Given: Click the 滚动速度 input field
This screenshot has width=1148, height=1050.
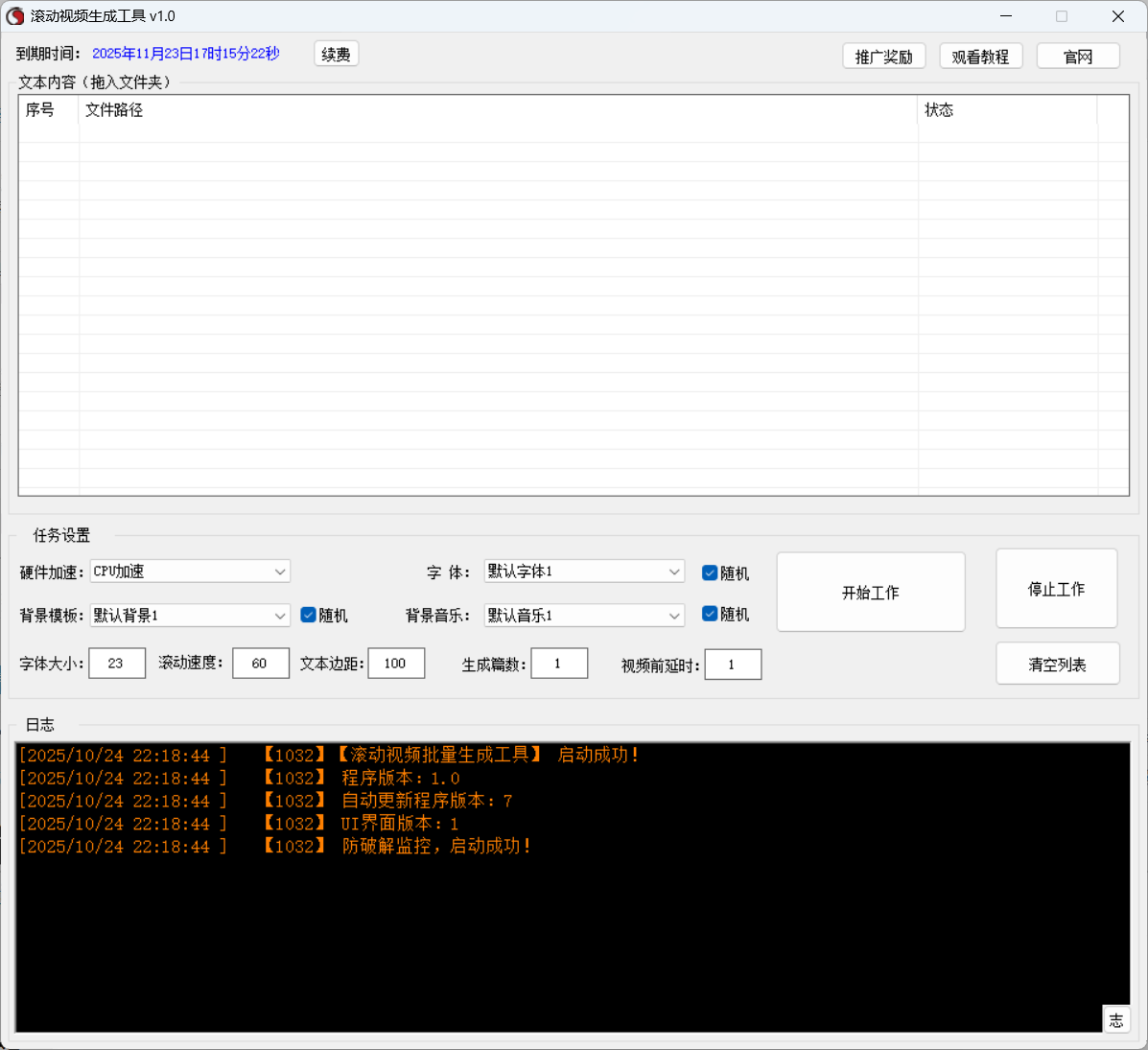Looking at the screenshot, I should click(260, 664).
